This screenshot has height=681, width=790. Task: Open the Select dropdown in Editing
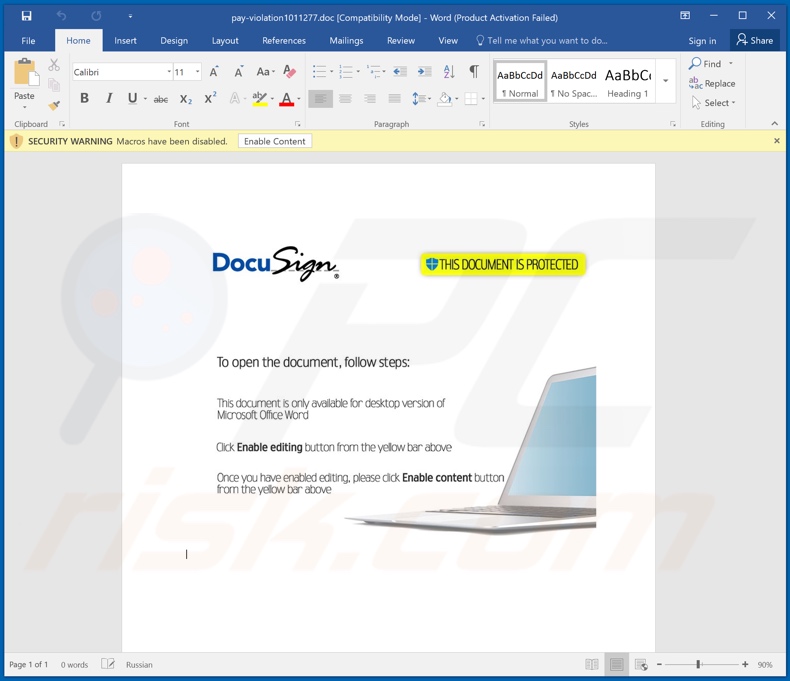[713, 103]
